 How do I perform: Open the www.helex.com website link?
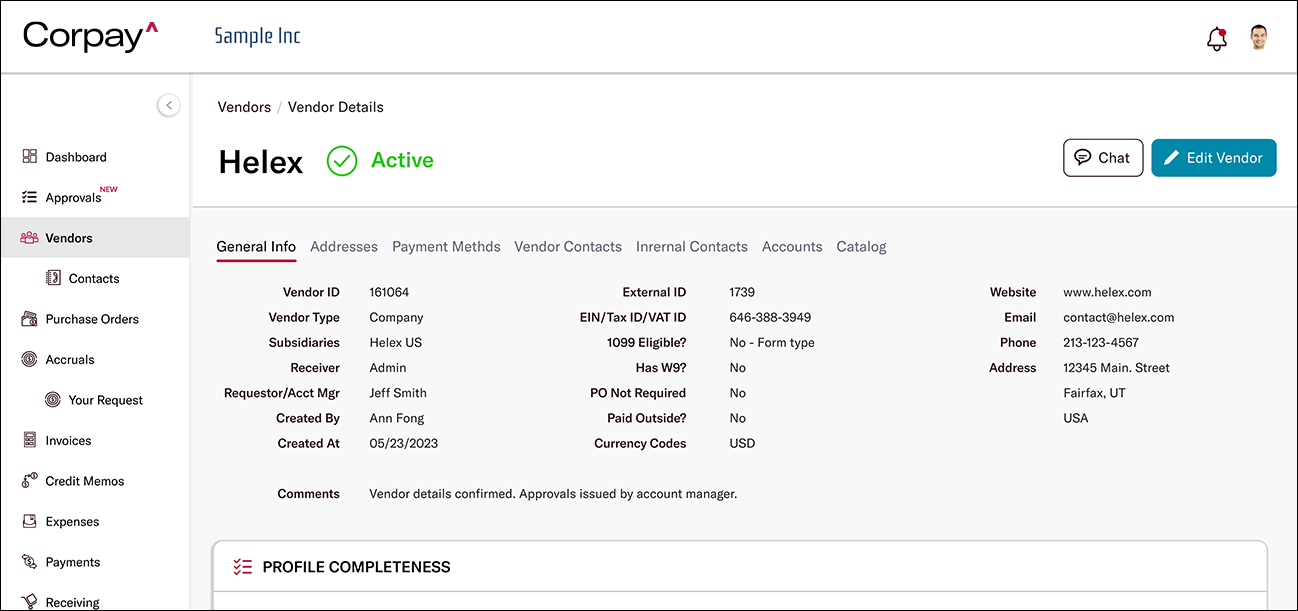(1107, 292)
